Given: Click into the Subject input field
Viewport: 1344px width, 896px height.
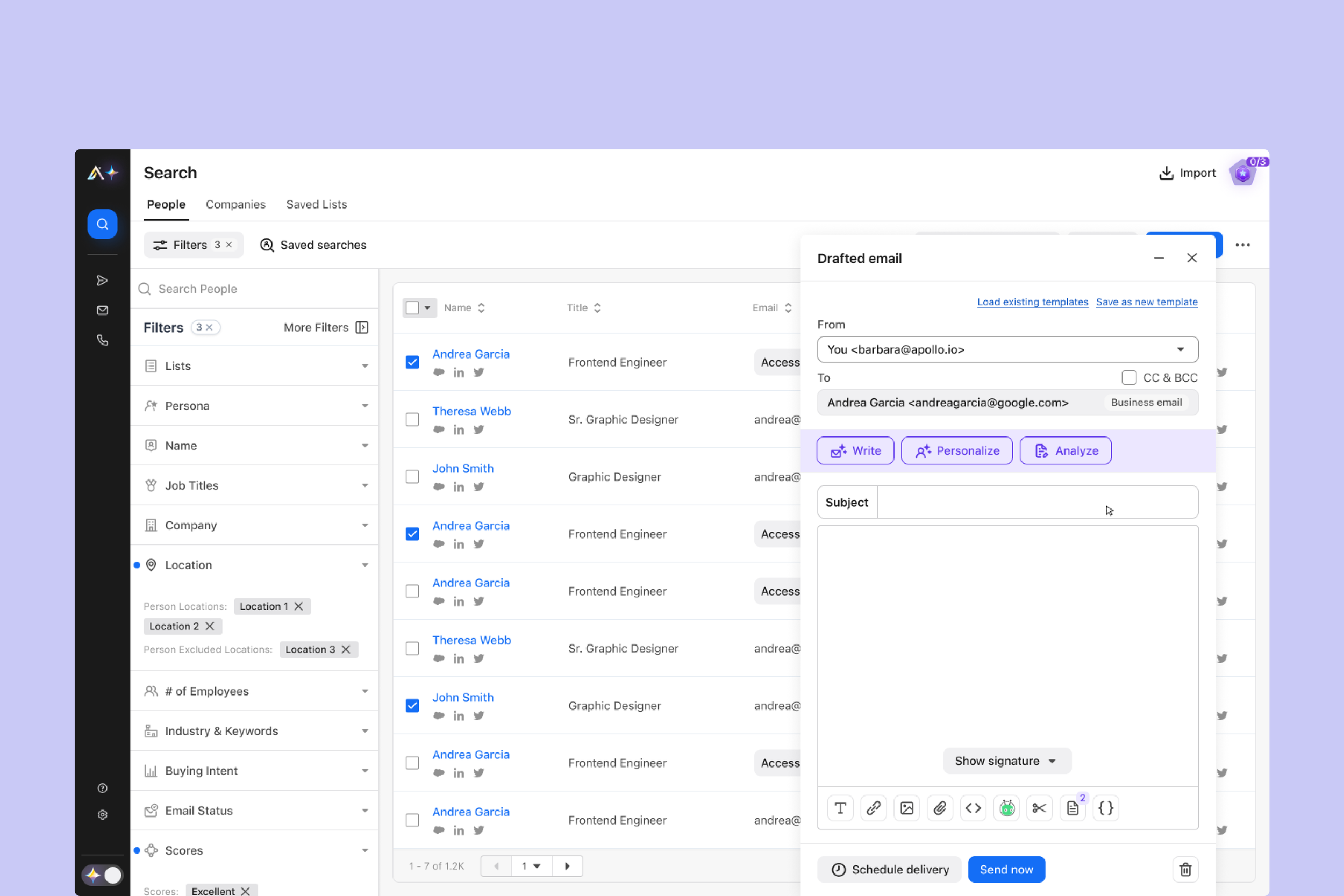Looking at the screenshot, I should pos(1036,502).
